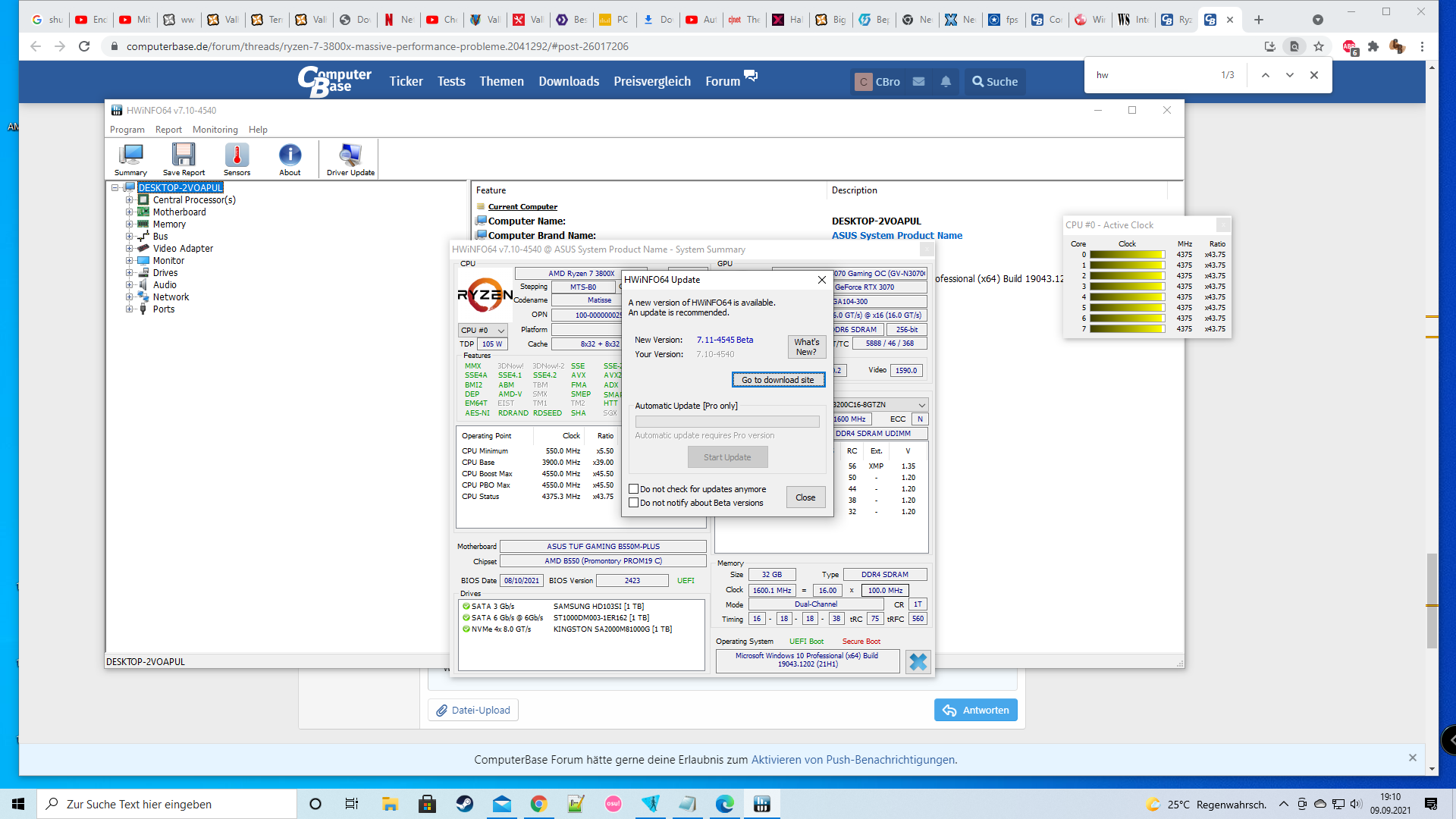Click the browser page vertical scrollbar
This screenshot has width=1456, height=819.
coord(1432,599)
